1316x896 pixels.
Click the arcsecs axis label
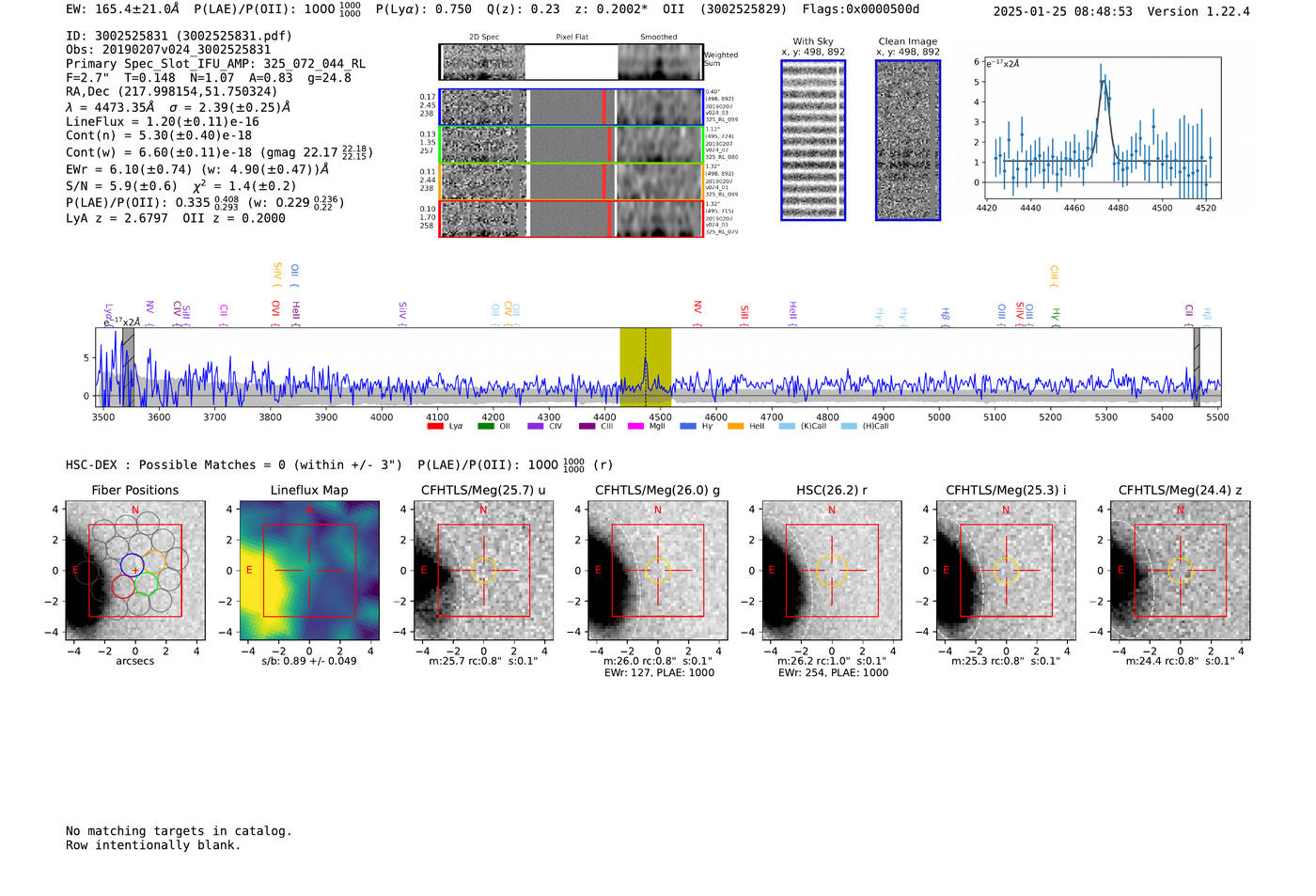tap(135, 661)
